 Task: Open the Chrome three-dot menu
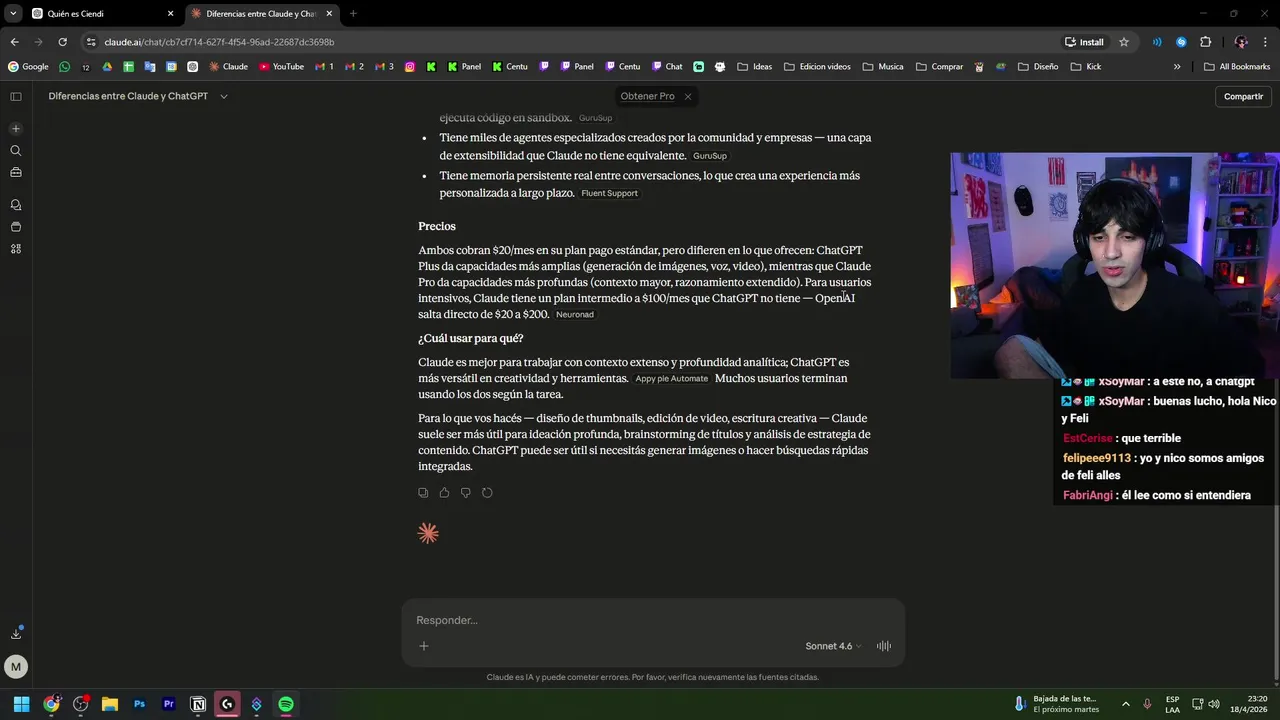click(1265, 42)
